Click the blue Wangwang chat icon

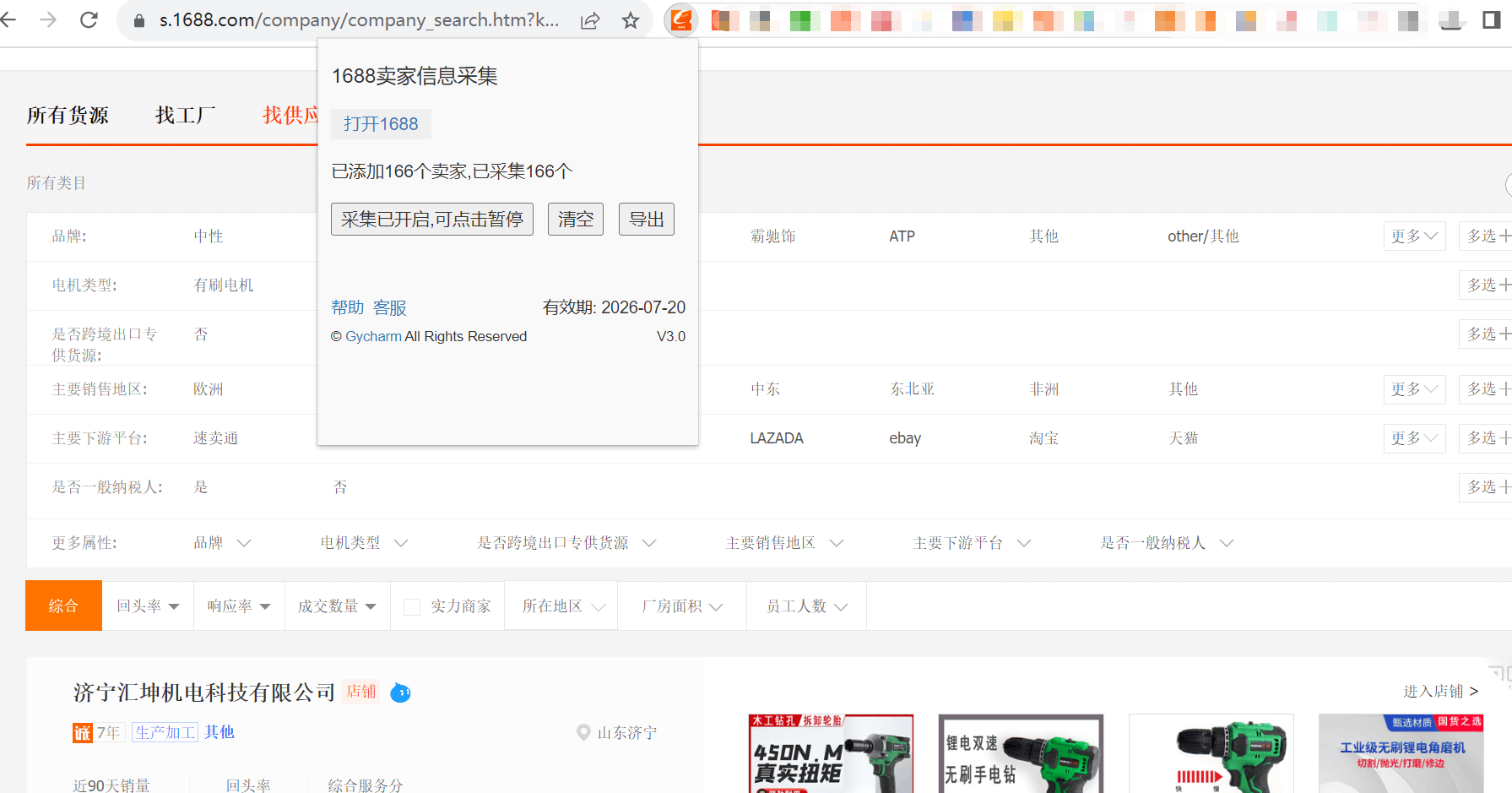pyautogui.click(x=401, y=693)
